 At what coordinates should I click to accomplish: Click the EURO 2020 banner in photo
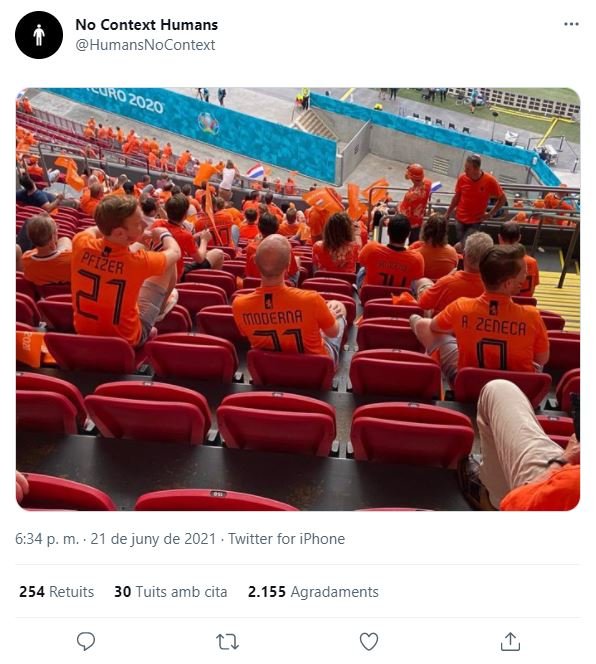(x=125, y=100)
